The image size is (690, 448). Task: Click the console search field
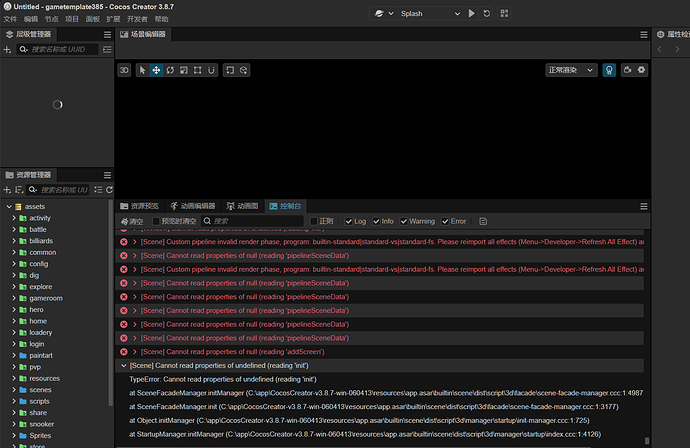253,221
